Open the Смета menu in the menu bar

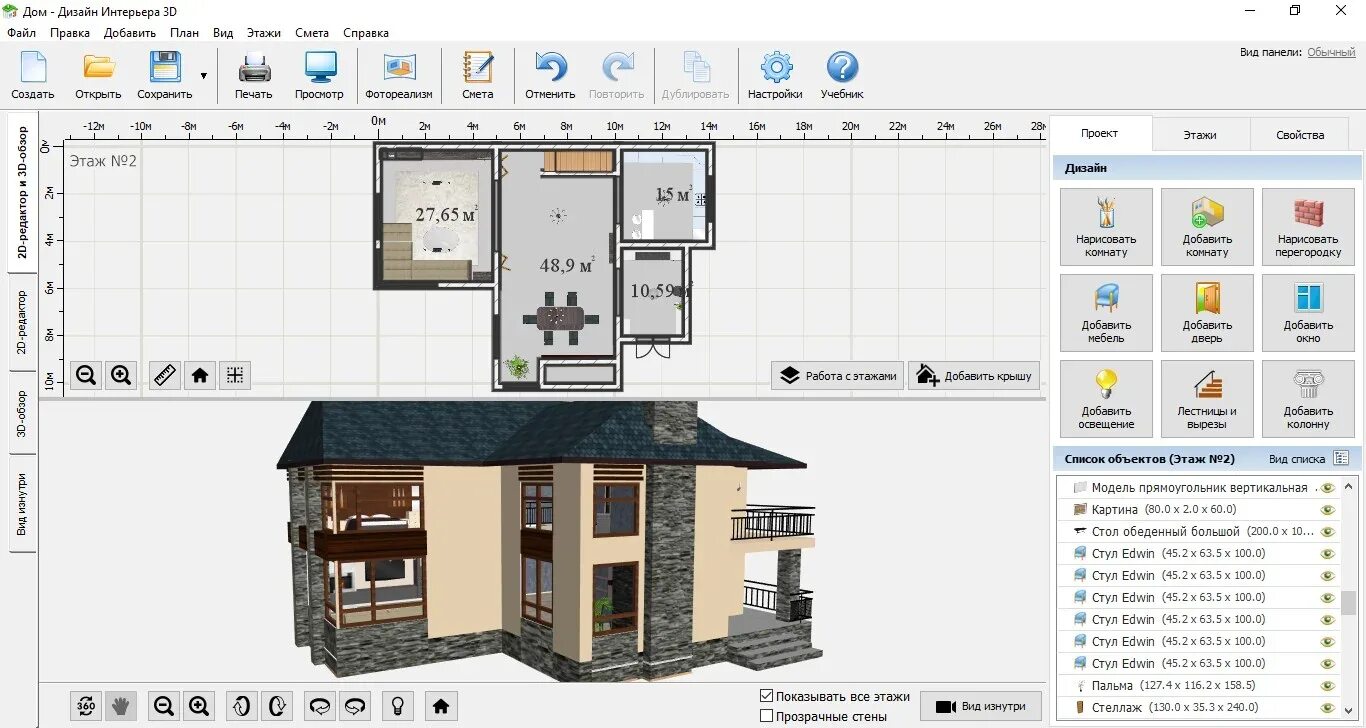(x=312, y=33)
